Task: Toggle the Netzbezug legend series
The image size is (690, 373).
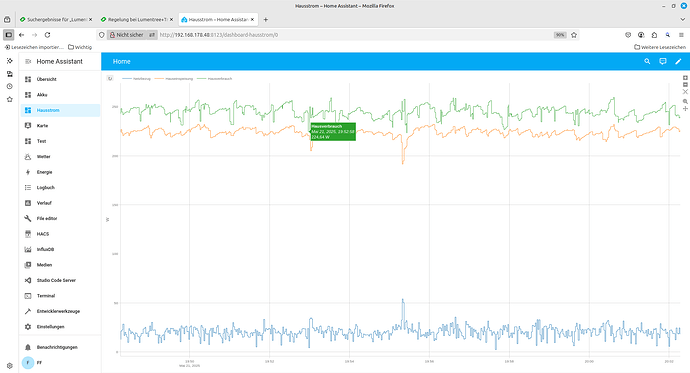Action: [x=136, y=79]
